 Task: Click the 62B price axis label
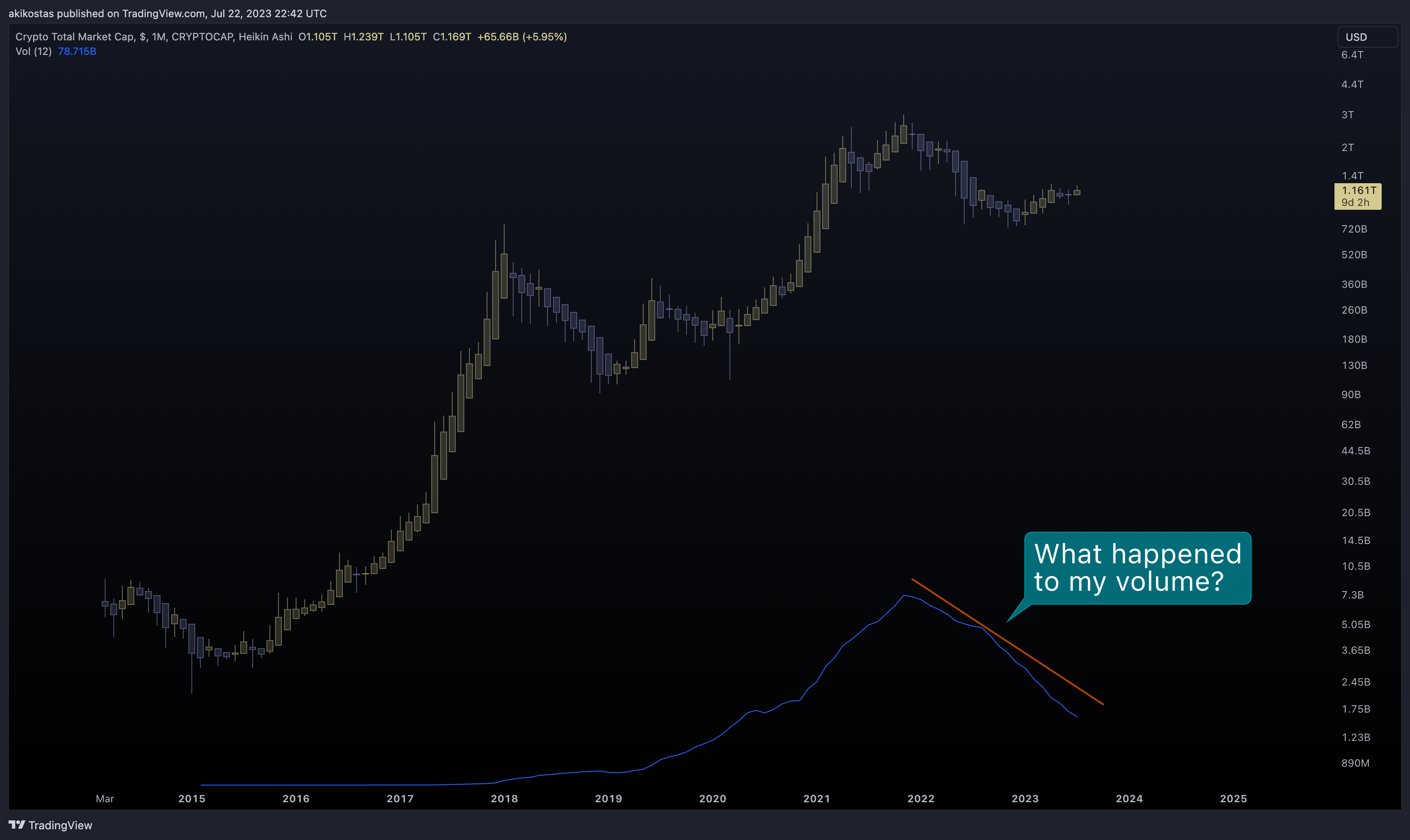tap(1351, 425)
